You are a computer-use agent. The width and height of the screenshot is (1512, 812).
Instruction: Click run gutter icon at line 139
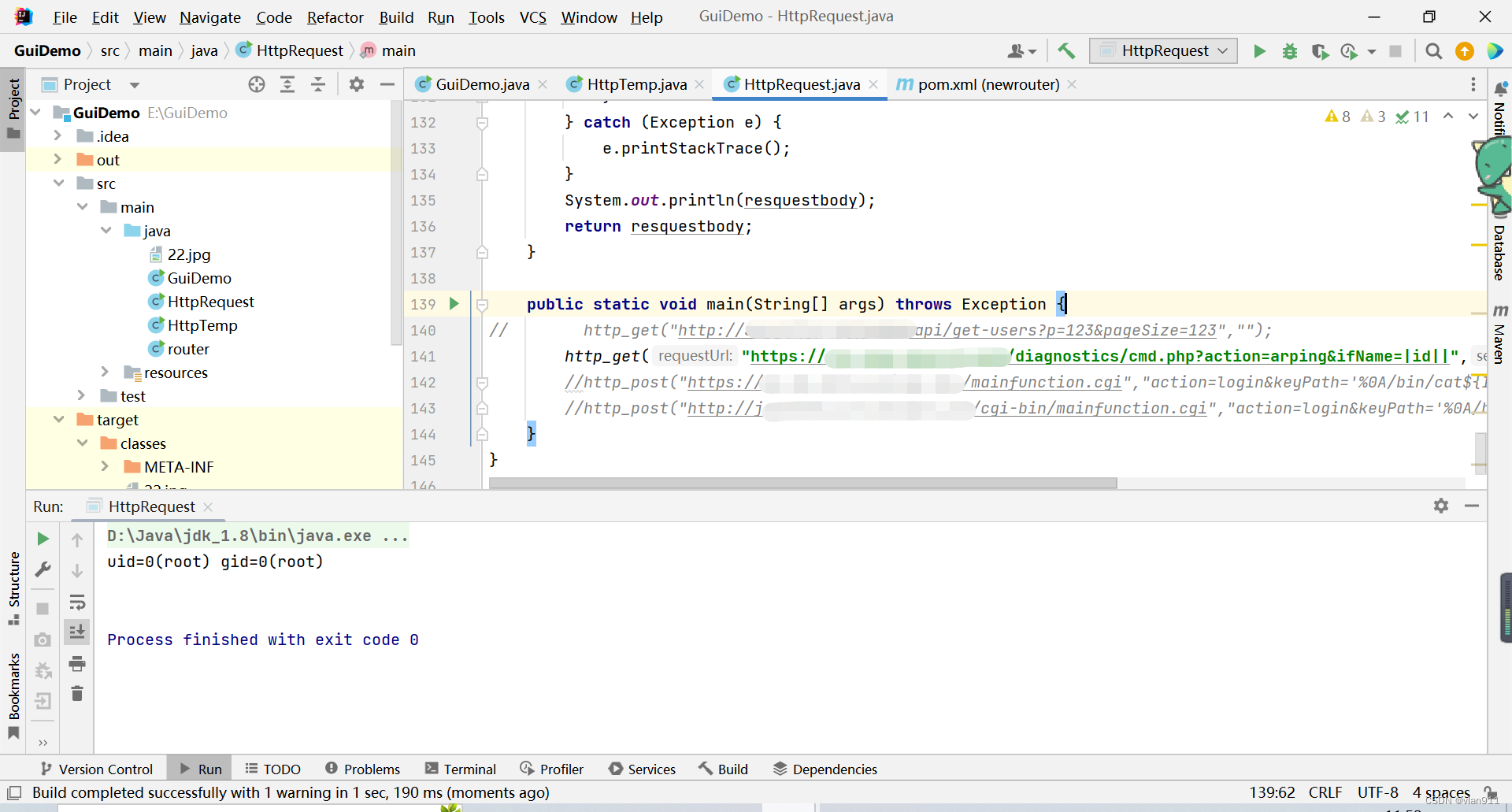(454, 303)
